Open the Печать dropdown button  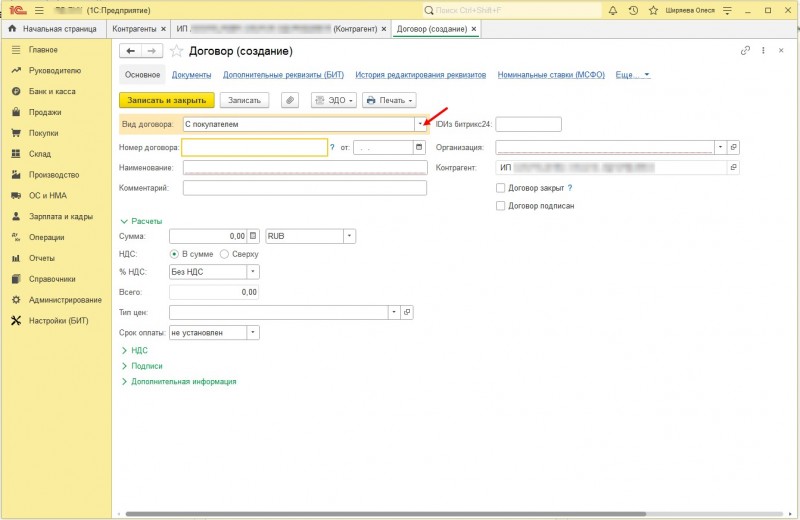point(389,100)
